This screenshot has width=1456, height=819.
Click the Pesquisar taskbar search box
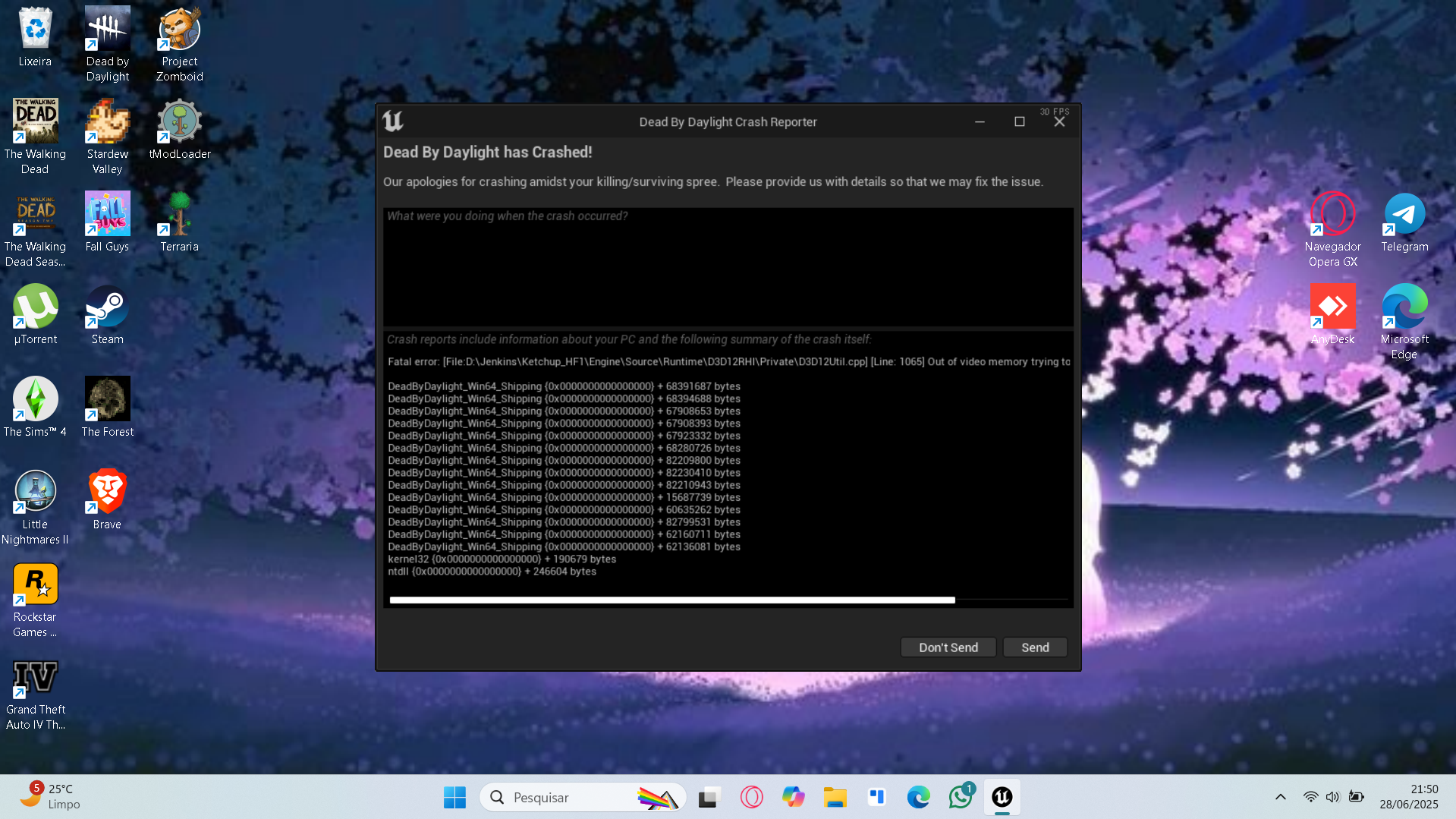click(x=583, y=797)
